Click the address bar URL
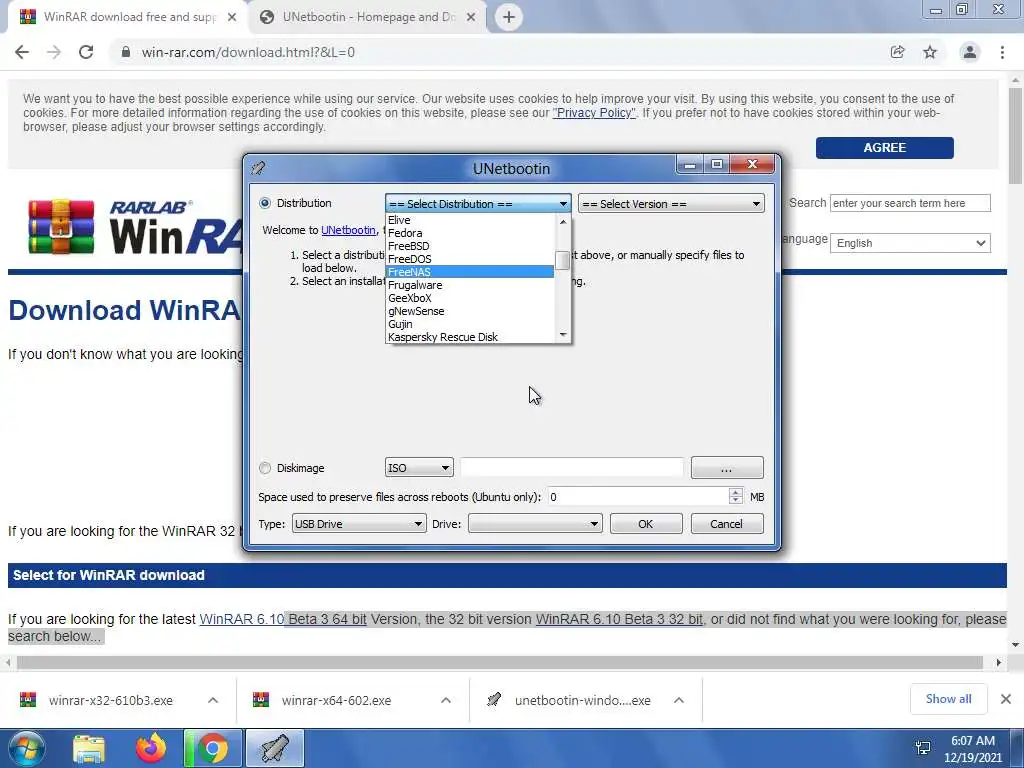1024x768 pixels. point(248,52)
